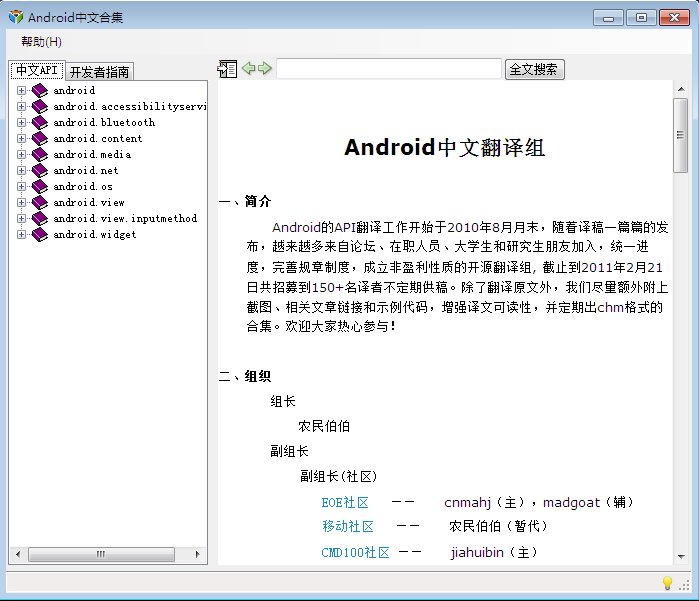Image resolution: width=699 pixels, height=601 pixels.
Task: Click the heading Android中文翻译组
Action: (444, 147)
